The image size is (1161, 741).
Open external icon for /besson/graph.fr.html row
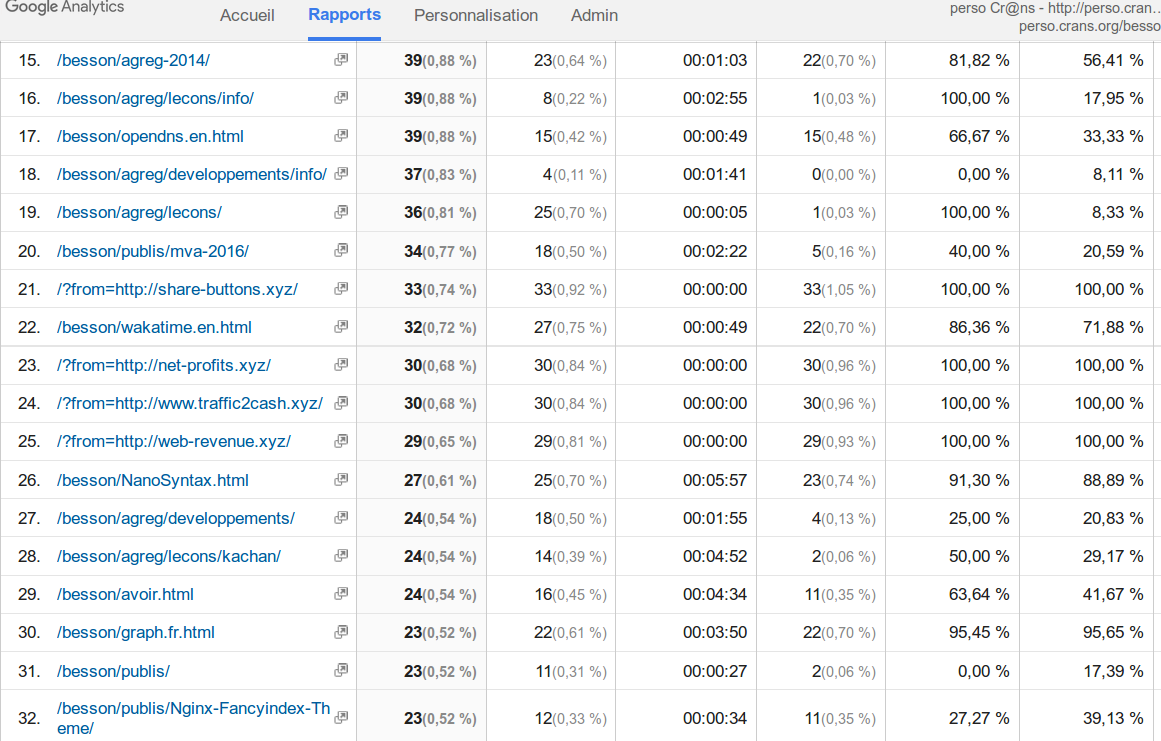pos(341,632)
